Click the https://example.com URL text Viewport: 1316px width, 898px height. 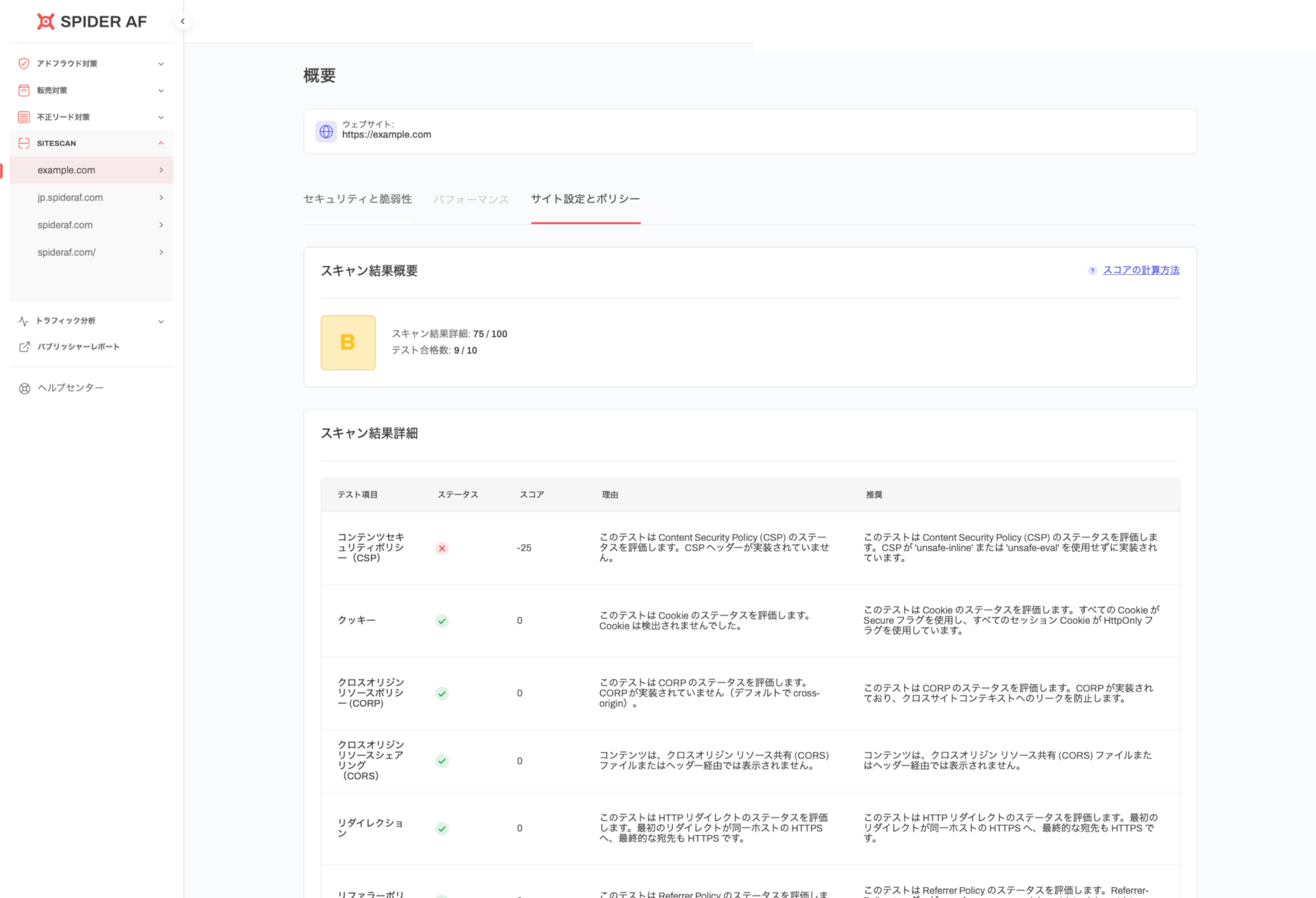point(387,135)
